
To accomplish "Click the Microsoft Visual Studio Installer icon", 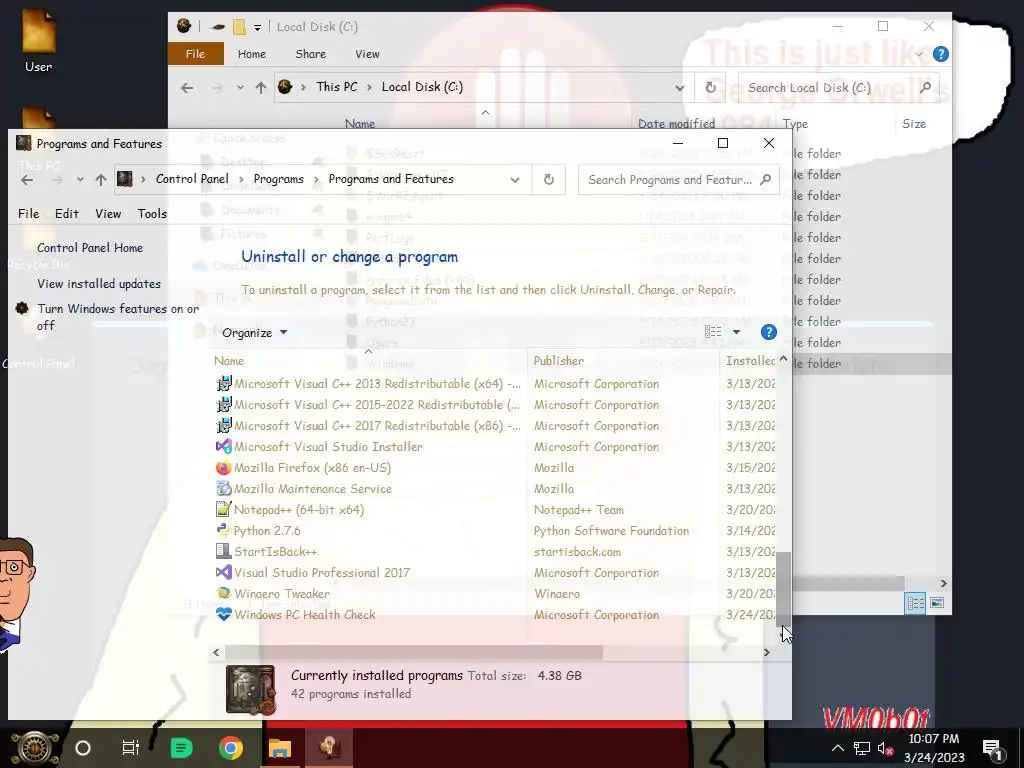I will click(x=223, y=447).
